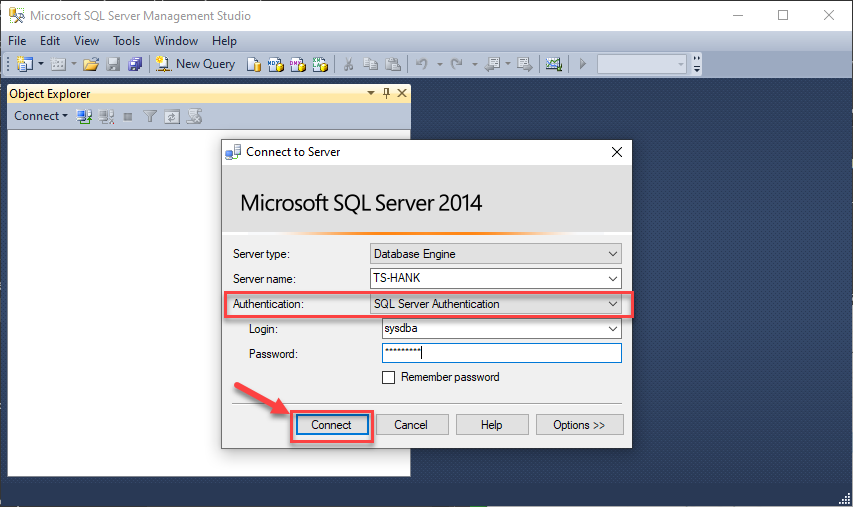Open toolbar overflow options

[697, 64]
